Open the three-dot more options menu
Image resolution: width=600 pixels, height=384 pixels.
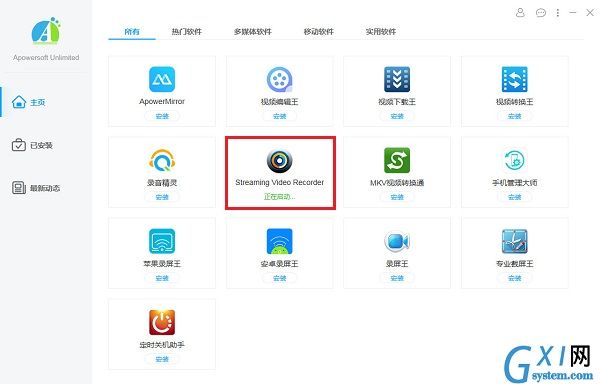pos(558,13)
